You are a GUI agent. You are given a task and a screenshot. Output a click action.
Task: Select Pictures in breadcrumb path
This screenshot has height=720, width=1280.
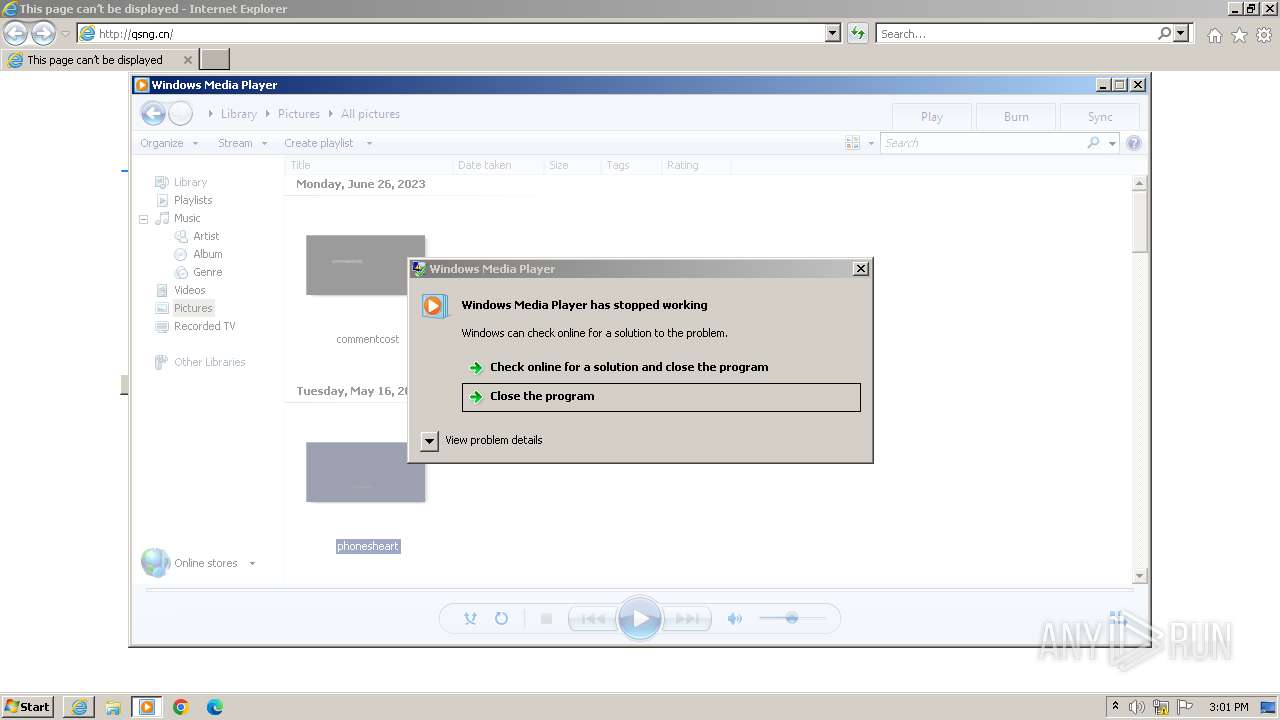[x=299, y=114]
